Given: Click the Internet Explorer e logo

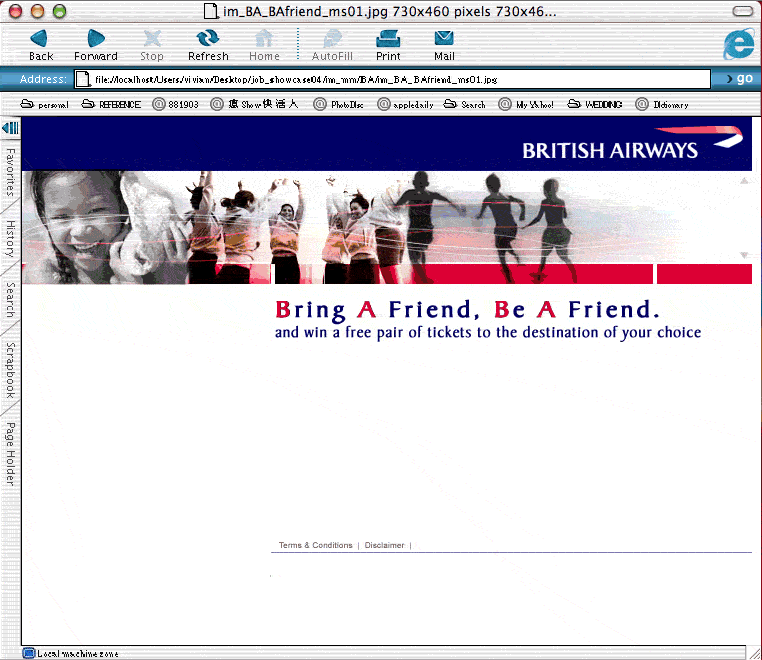Looking at the screenshot, I should pos(739,44).
